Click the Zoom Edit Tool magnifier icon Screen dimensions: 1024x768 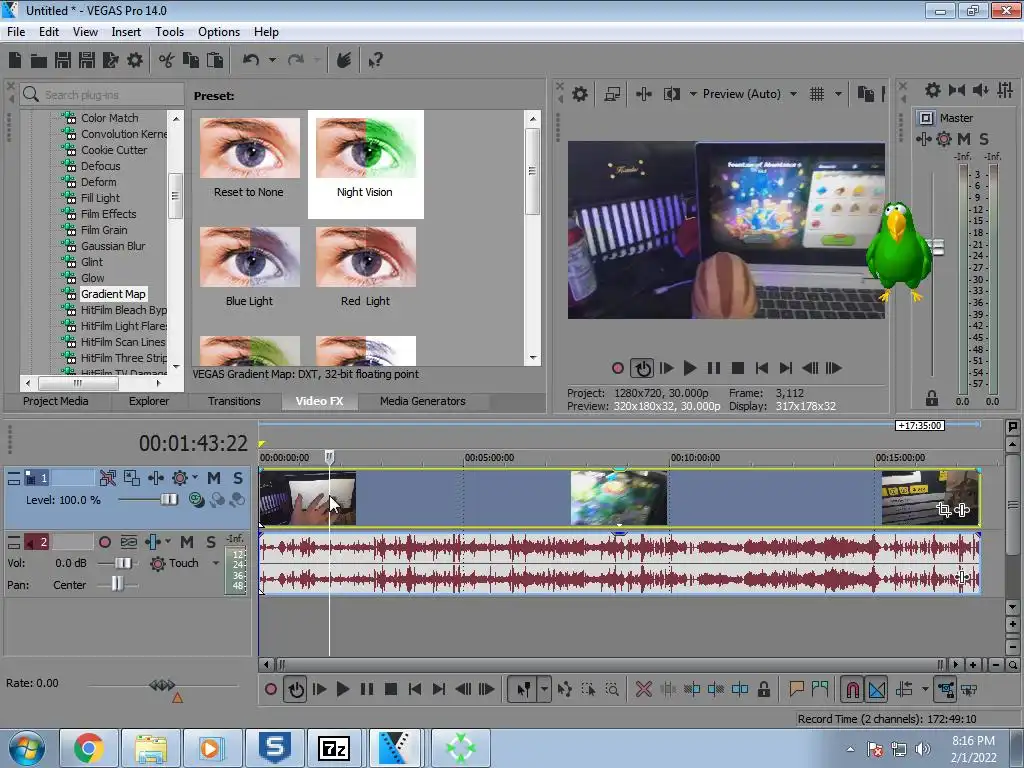[612, 689]
